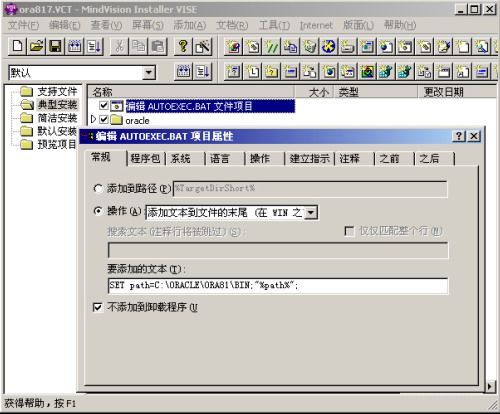Click the action icon showing letter L document
Image resolution: width=500 pixels, height=414 pixels.
point(253,71)
